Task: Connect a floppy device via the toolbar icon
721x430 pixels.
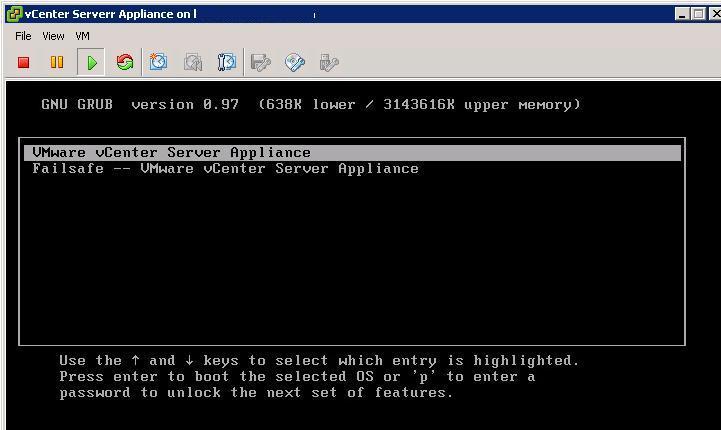Action: pos(261,63)
